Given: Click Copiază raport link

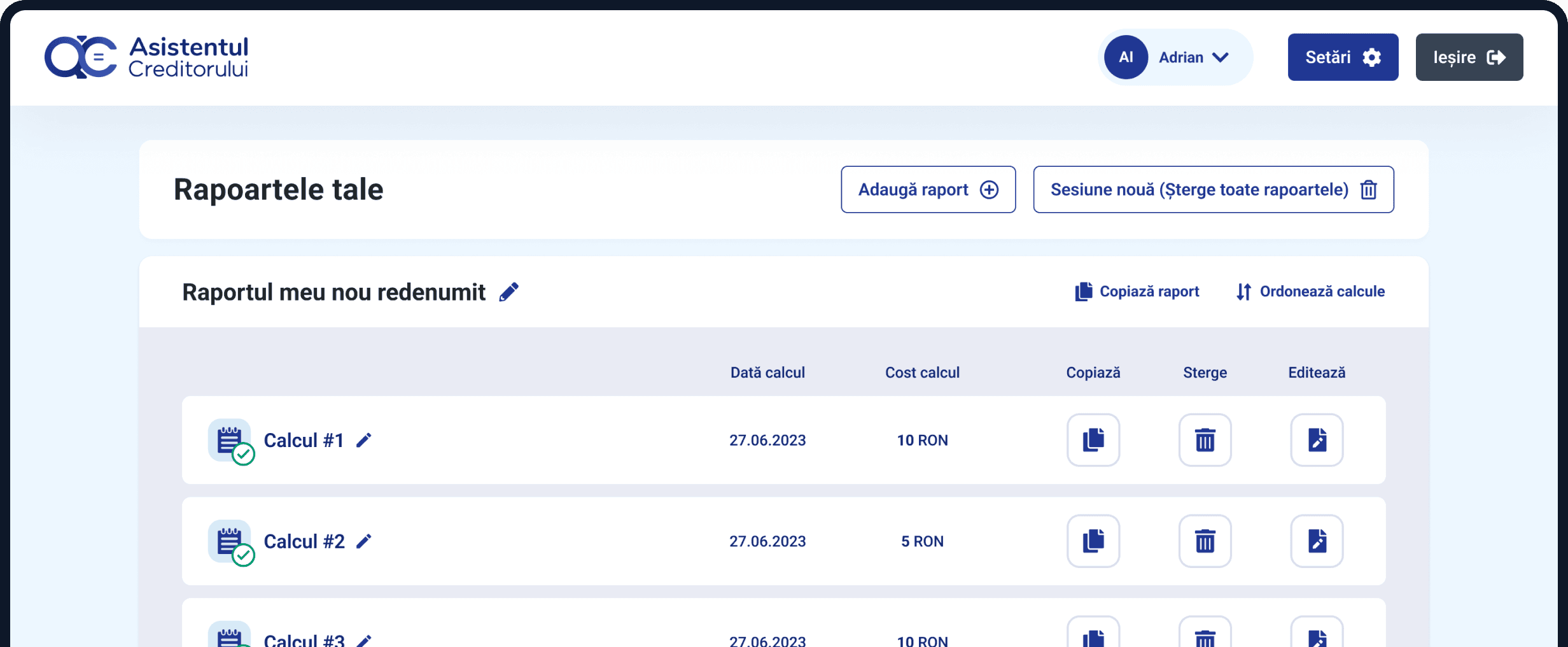Looking at the screenshot, I should coord(1137,292).
